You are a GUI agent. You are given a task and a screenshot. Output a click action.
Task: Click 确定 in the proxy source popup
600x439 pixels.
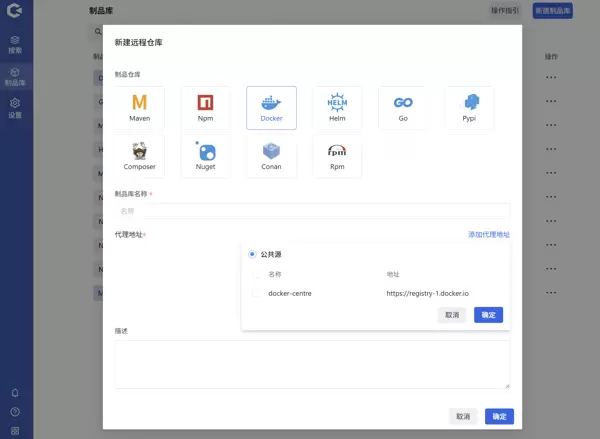click(488, 315)
